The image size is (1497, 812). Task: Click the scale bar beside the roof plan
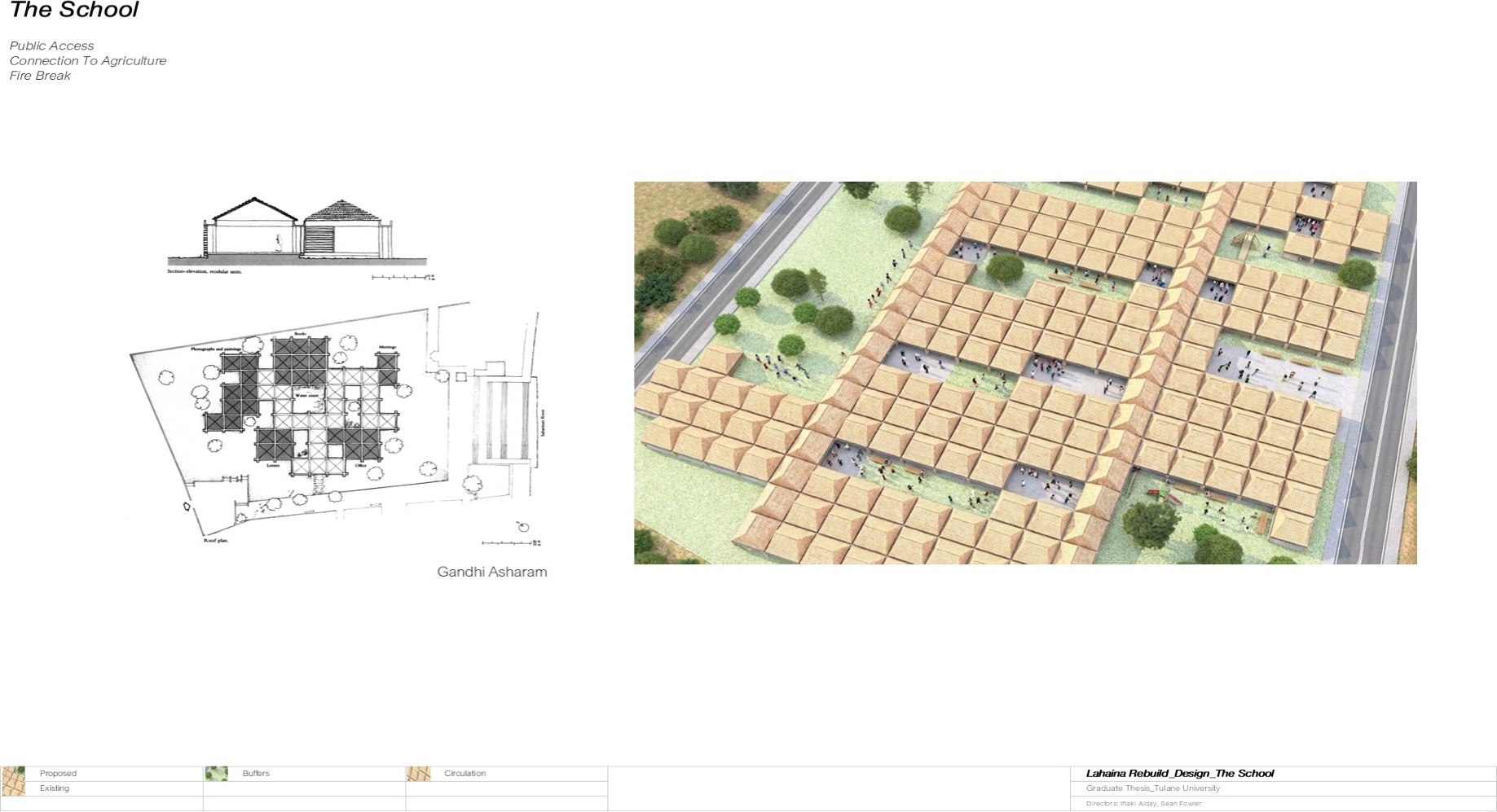pos(505,541)
